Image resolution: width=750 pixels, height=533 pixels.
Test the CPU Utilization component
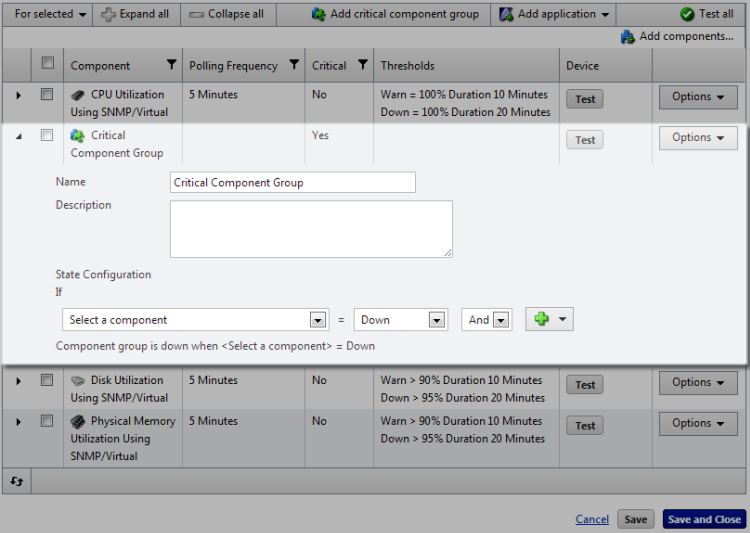pyautogui.click(x=585, y=99)
